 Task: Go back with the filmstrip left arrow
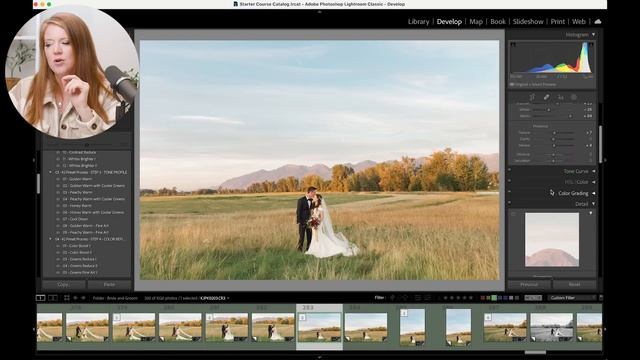75,298
